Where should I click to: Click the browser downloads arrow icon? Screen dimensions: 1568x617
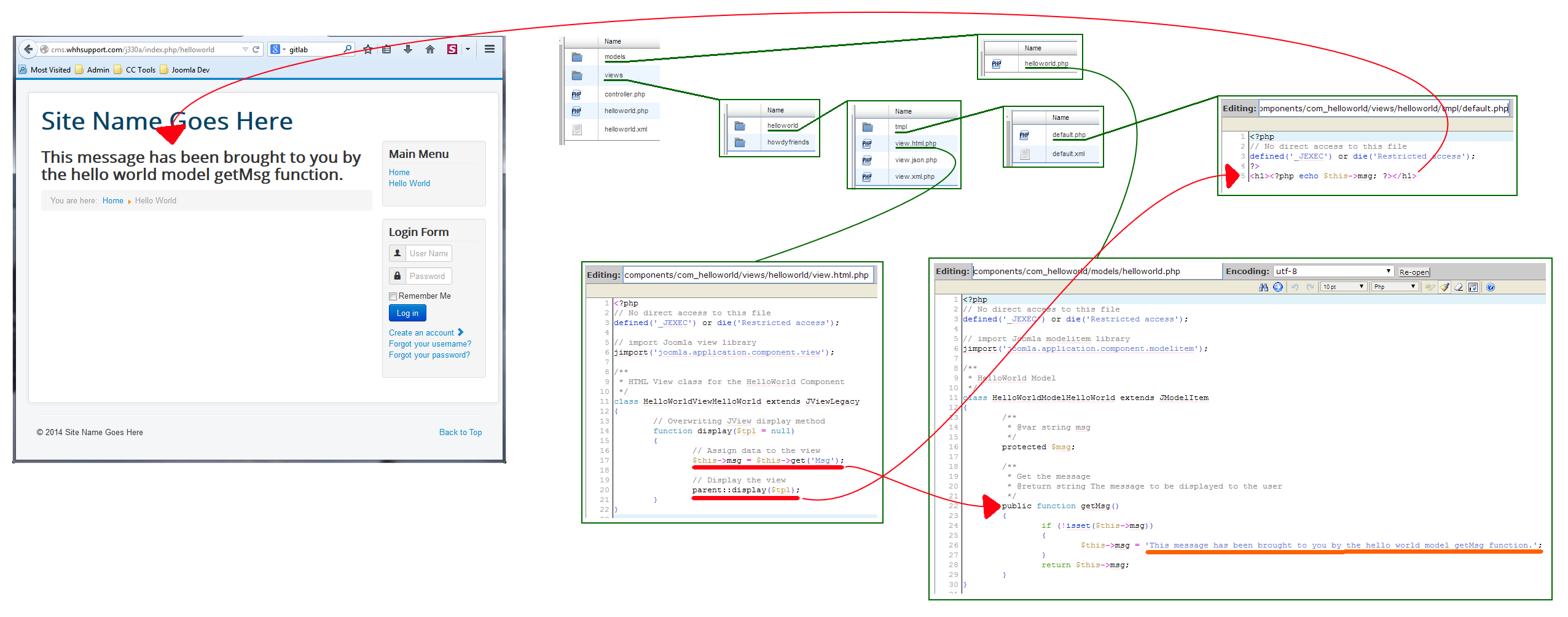click(x=408, y=49)
